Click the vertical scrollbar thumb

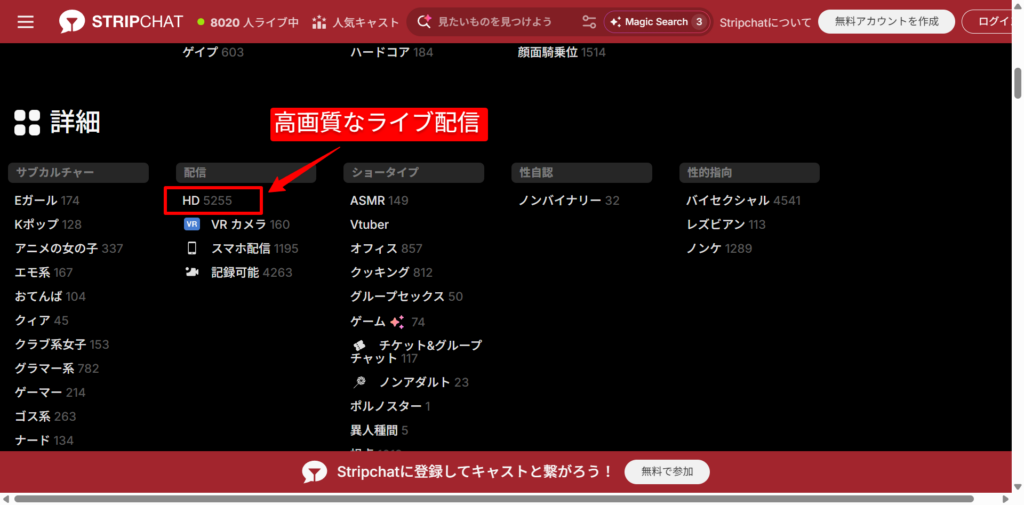point(1017,82)
